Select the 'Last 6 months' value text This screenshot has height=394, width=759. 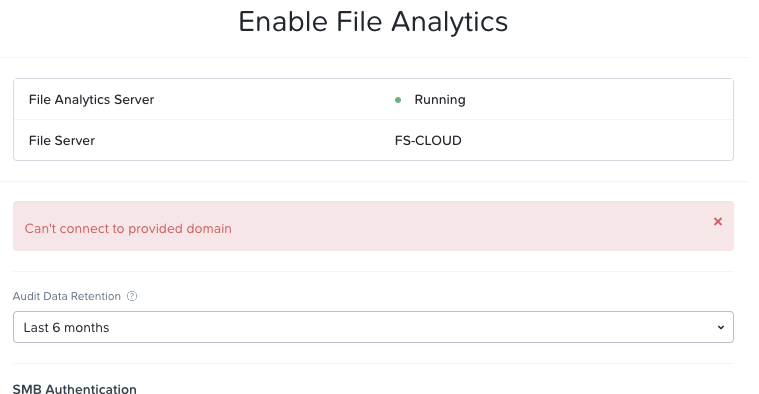66,328
